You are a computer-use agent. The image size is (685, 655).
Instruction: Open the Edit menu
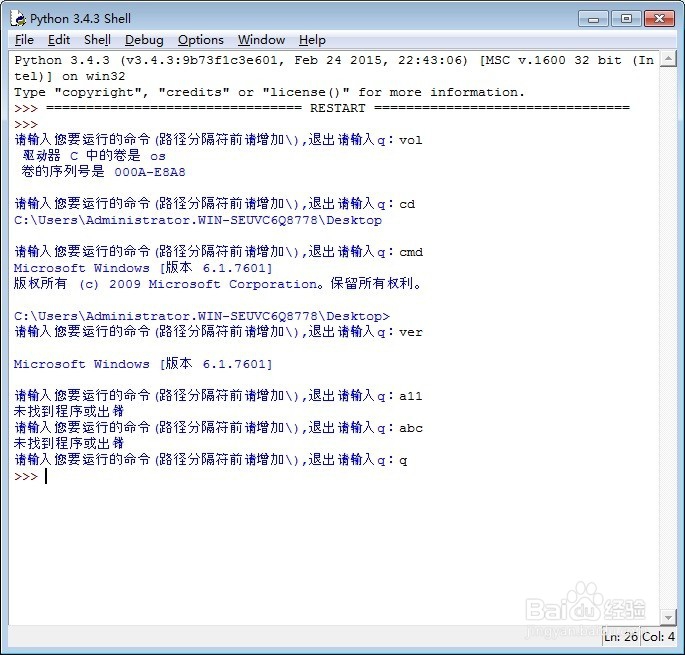point(59,40)
